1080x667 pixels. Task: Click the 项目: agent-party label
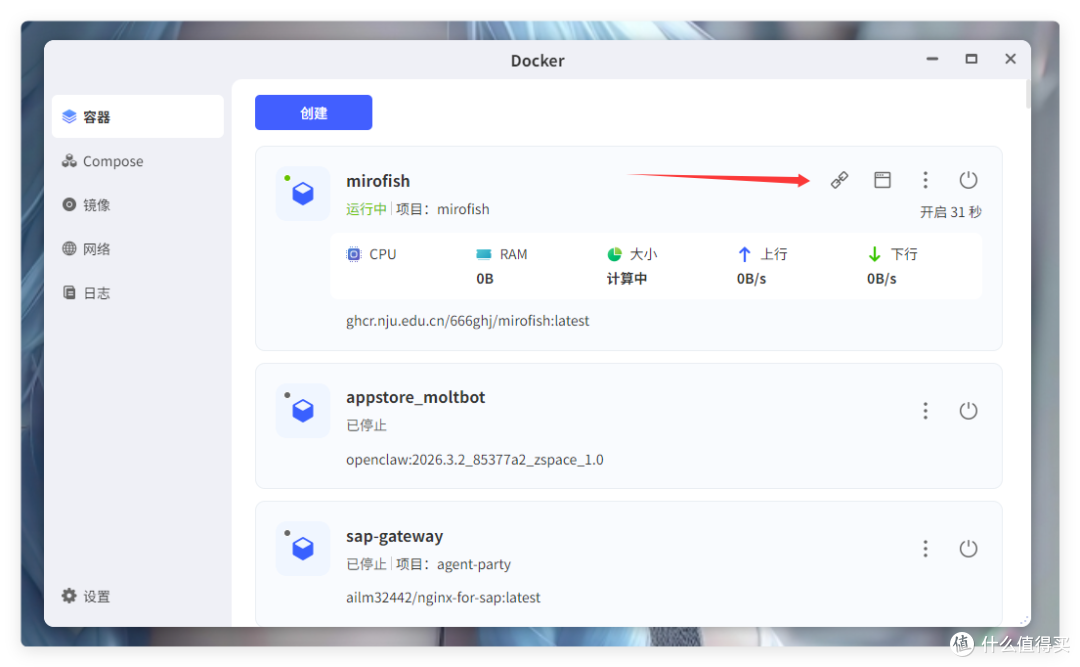pyautogui.click(x=453, y=564)
